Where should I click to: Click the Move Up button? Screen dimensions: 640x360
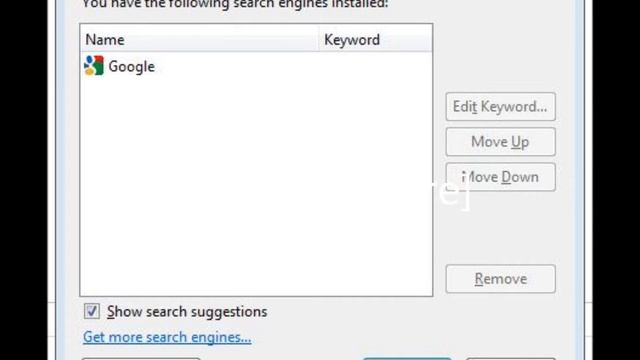pos(500,142)
